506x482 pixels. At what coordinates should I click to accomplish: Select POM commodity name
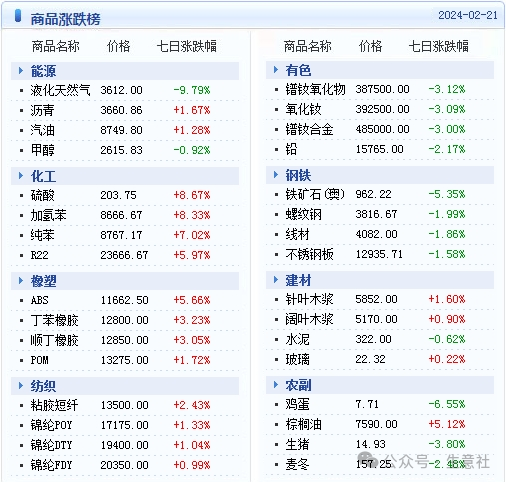(x=39, y=360)
